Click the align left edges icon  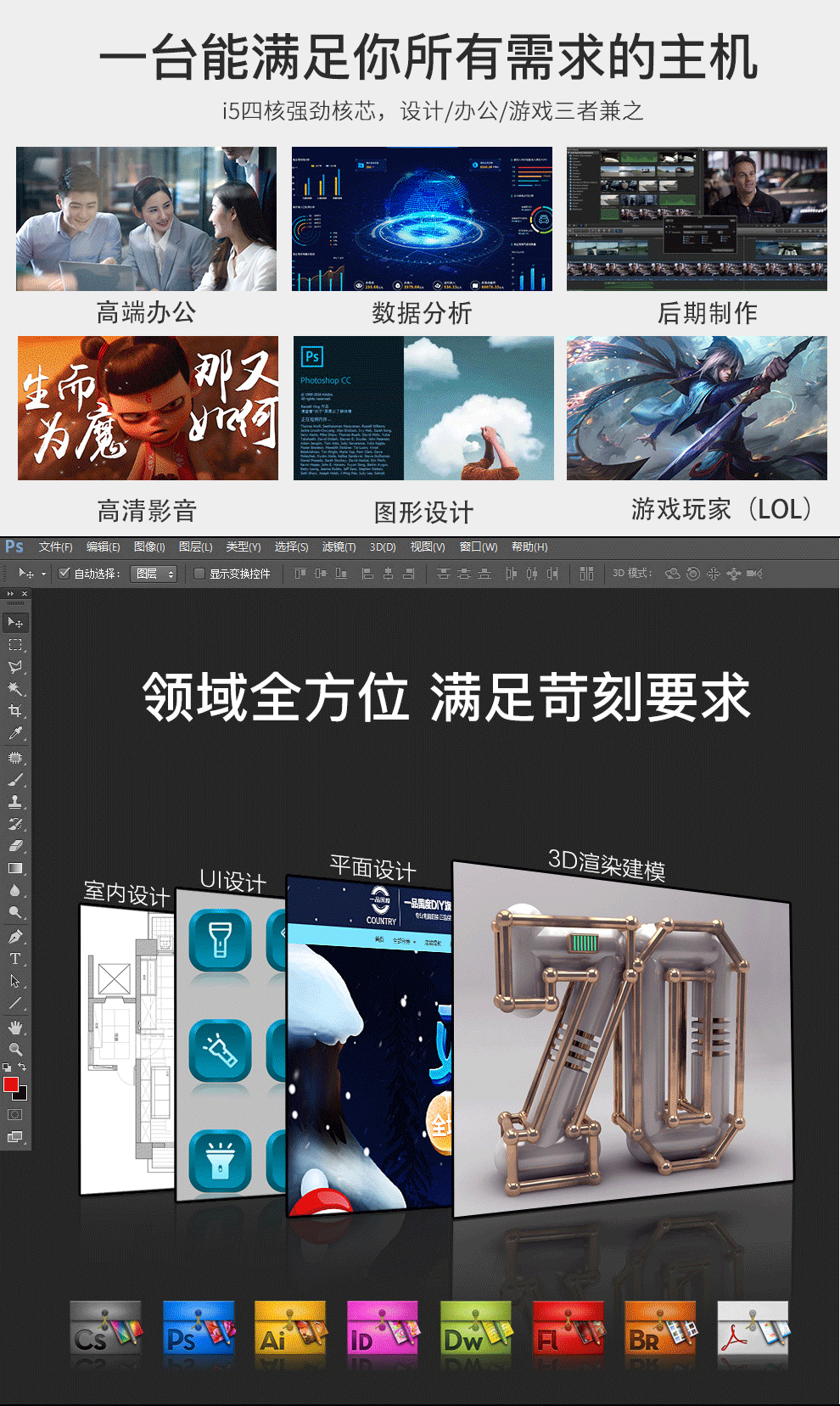click(367, 574)
